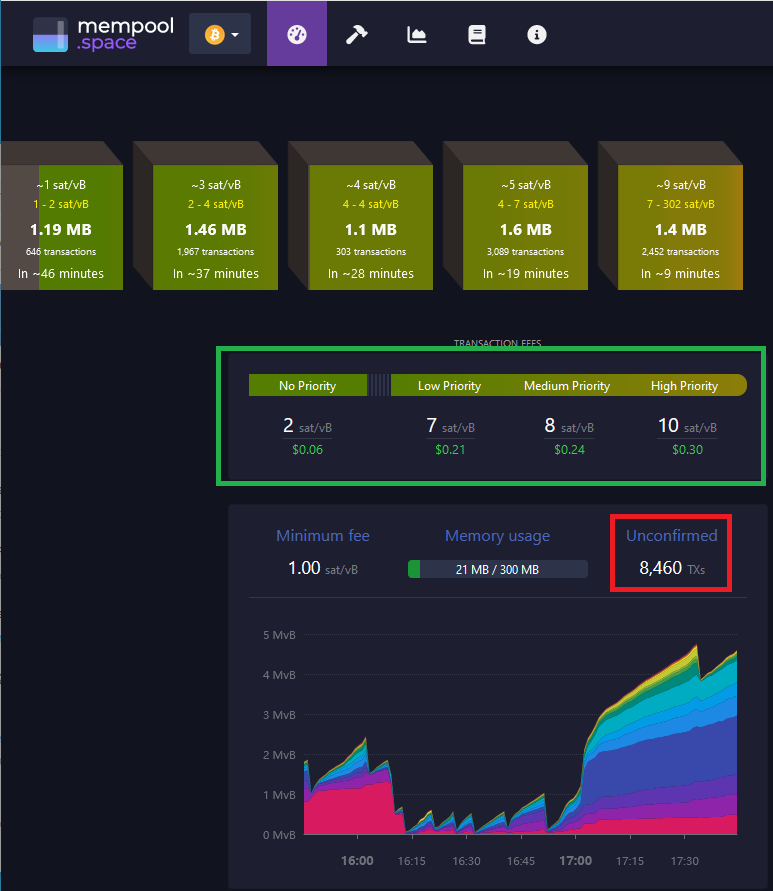Click the High Priority fee label
Image resolution: width=773 pixels, height=891 pixels.
(x=684, y=386)
